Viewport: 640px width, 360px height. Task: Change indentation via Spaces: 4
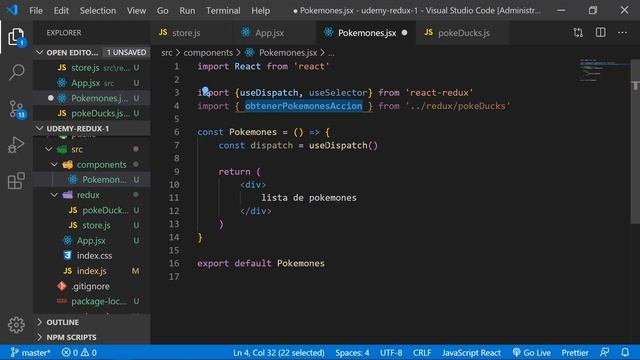point(352,352)
